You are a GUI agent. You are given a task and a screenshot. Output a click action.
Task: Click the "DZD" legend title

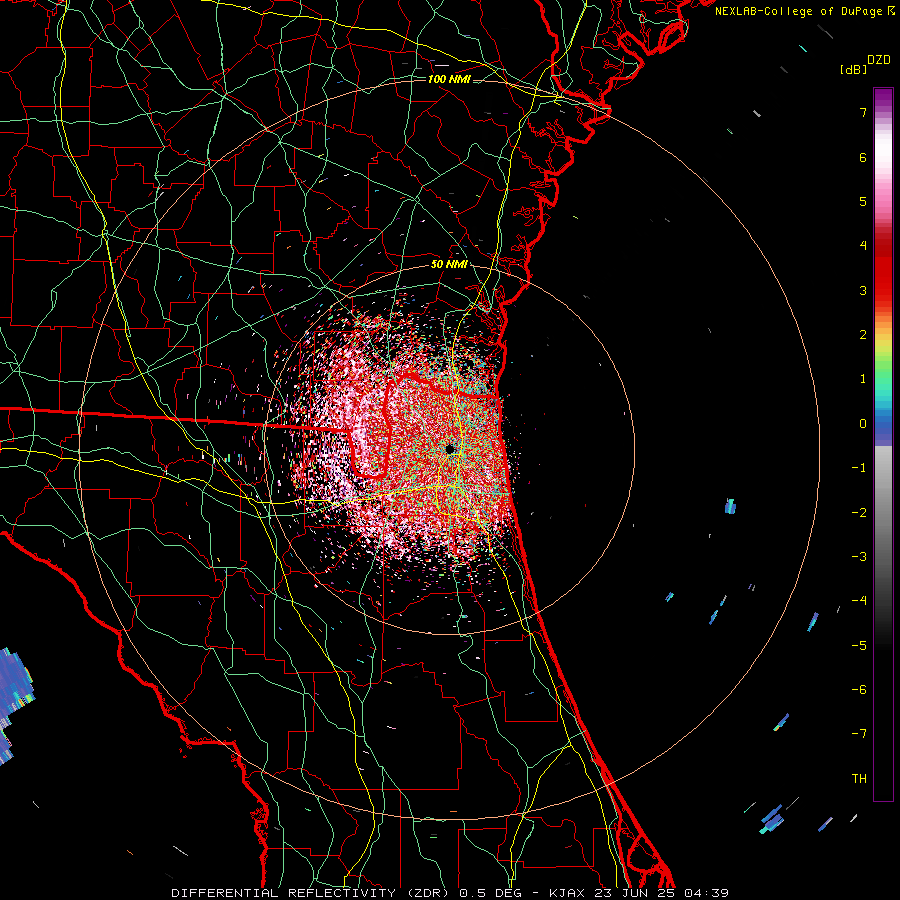879,60
